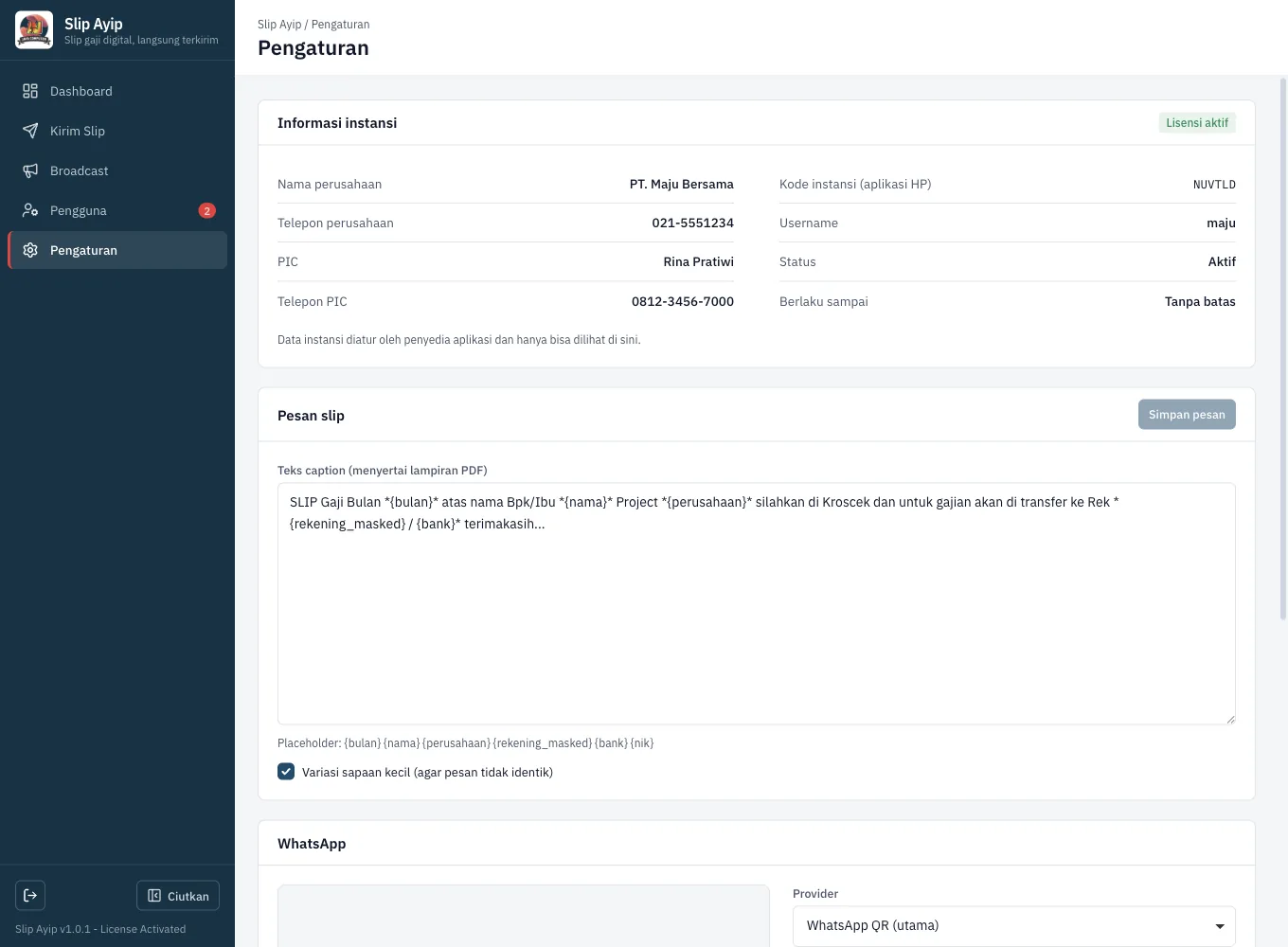
Task: Click the logout icon button
Action: tap(30, 895)
